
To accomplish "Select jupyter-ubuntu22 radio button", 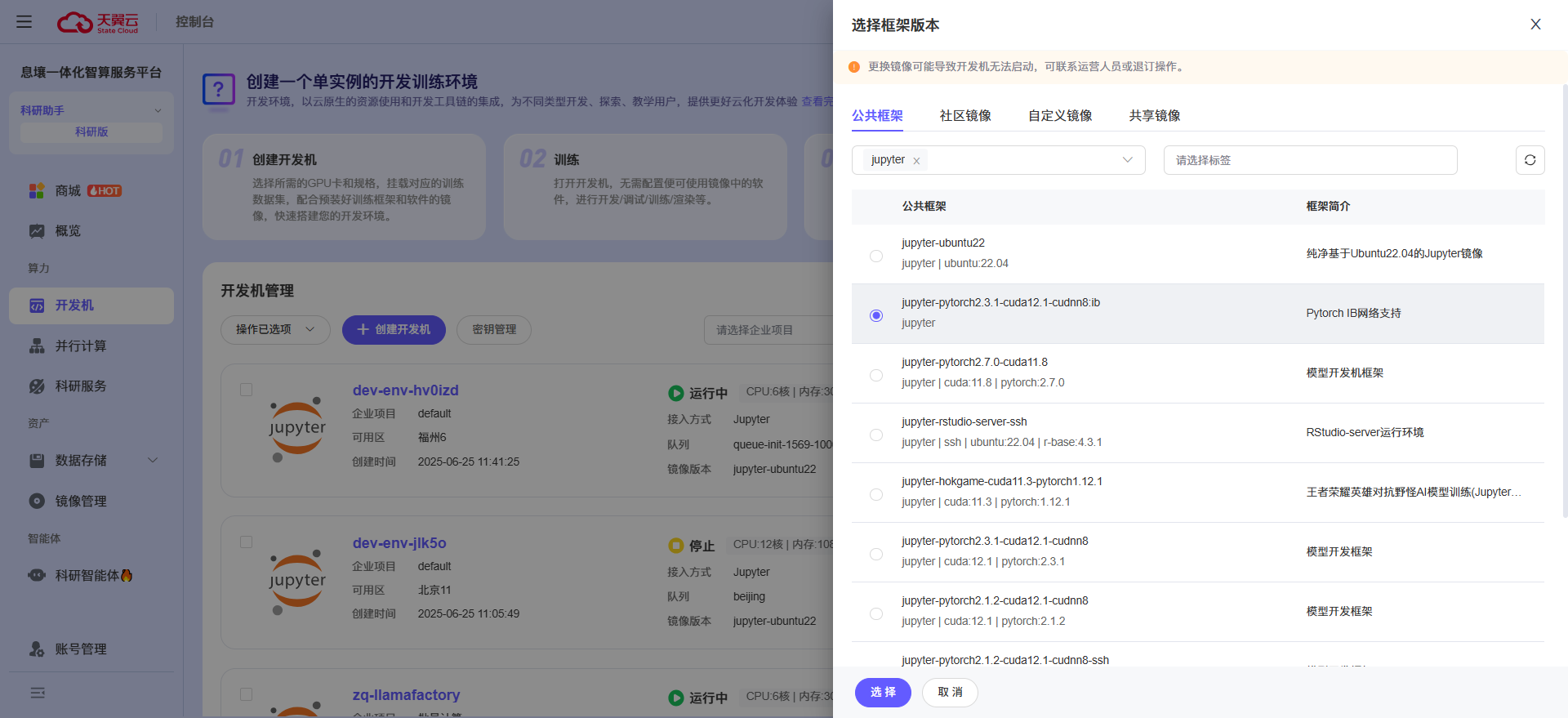I will coord(876,256).
